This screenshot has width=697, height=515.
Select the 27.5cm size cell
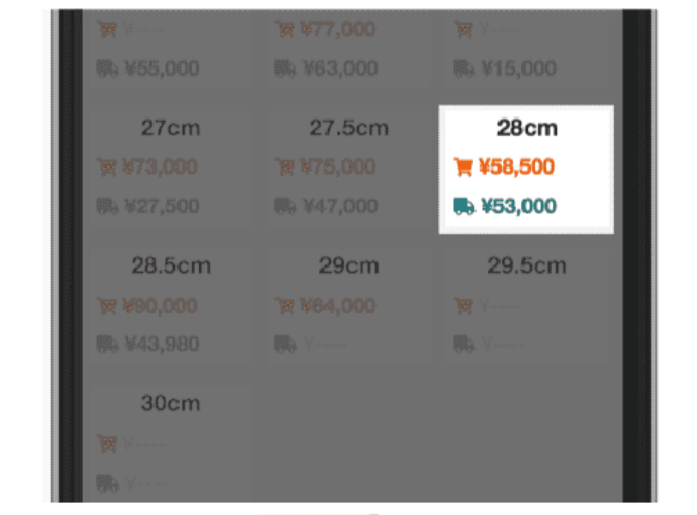(349, 169)
